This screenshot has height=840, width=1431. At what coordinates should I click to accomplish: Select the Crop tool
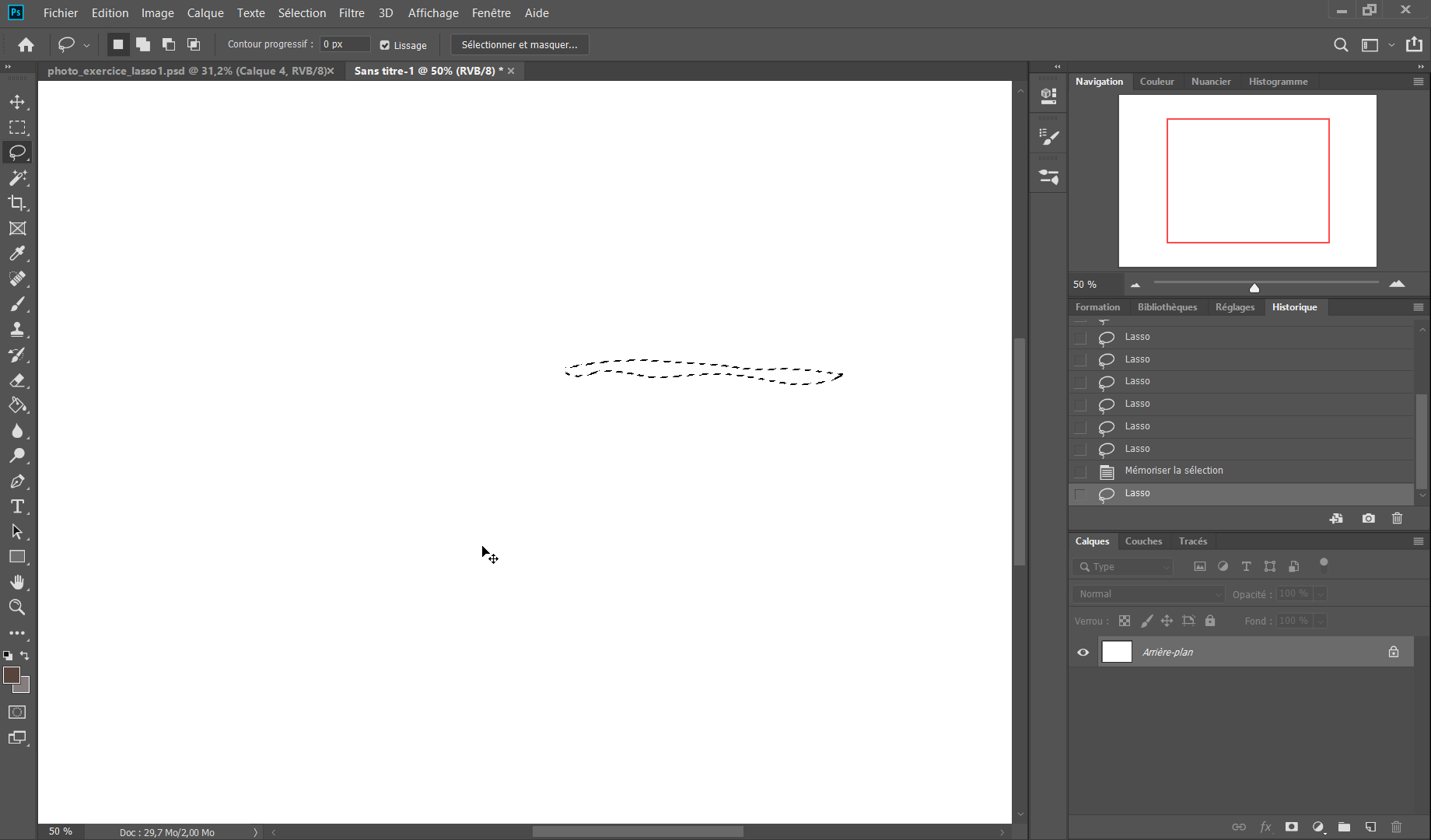click(x=17, y=203)
